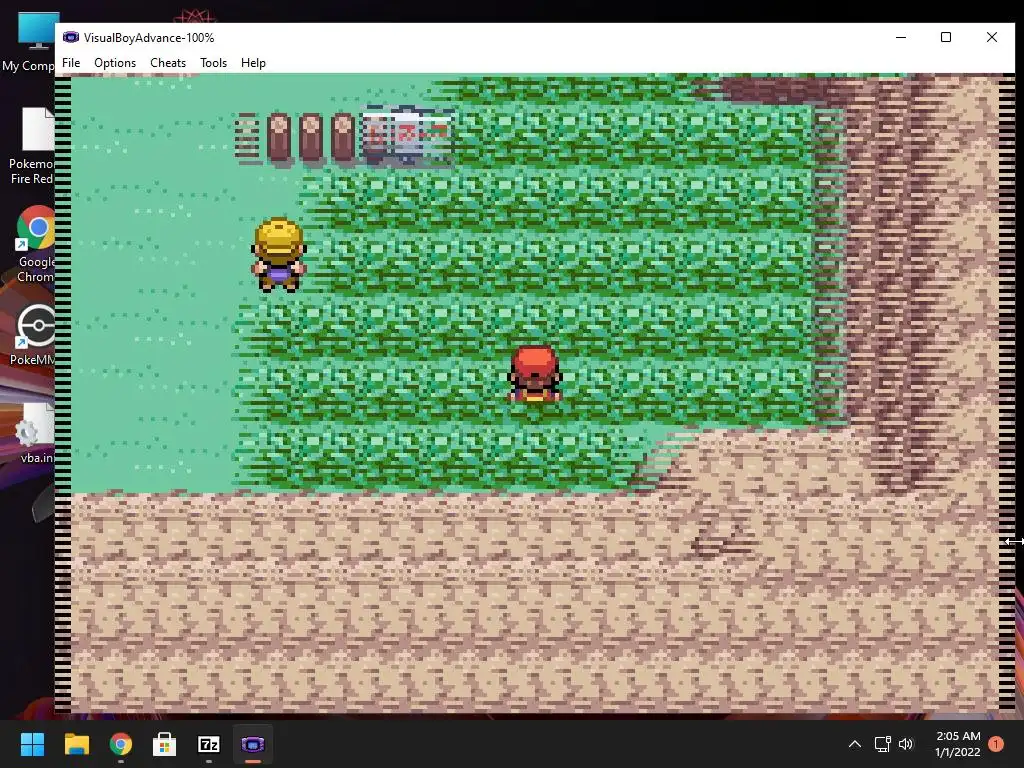The width and height of the screenshot is (1024, 768).
Task: Click the VisualBoyAdvance title bar icon
Action: [x=71, y=37]
